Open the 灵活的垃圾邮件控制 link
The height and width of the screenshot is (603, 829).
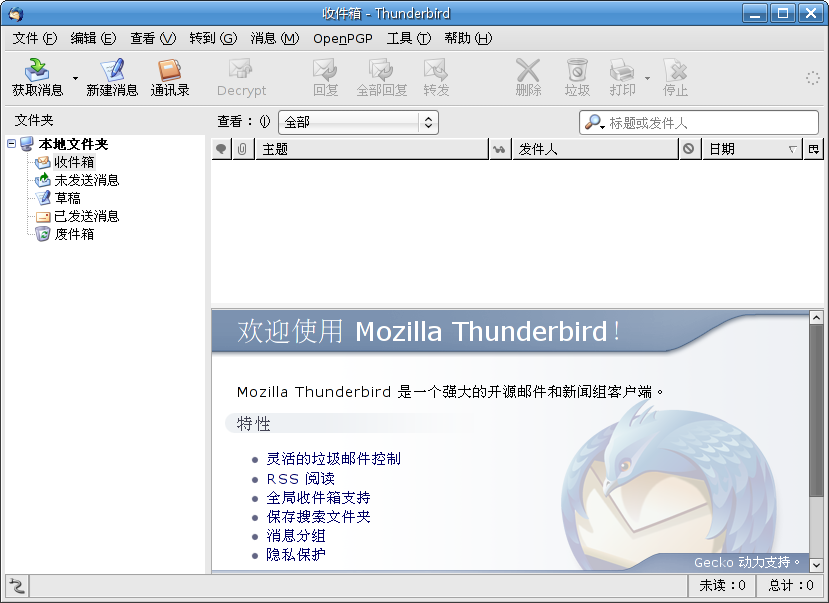click(x=333, y=458)
